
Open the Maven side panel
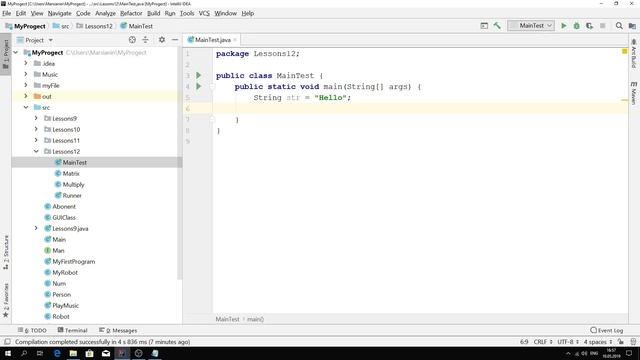click(634, 93)
